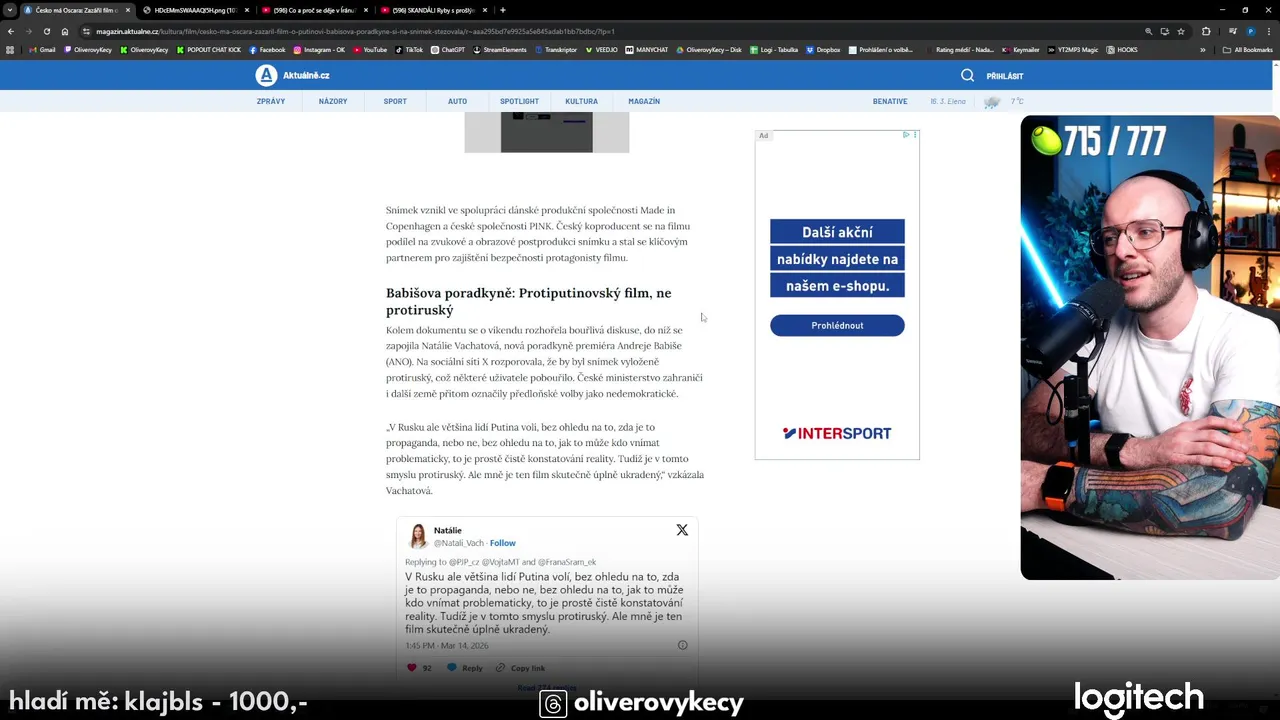
Task: Like the tweet with the heart icon
Action: pos(412,668)
